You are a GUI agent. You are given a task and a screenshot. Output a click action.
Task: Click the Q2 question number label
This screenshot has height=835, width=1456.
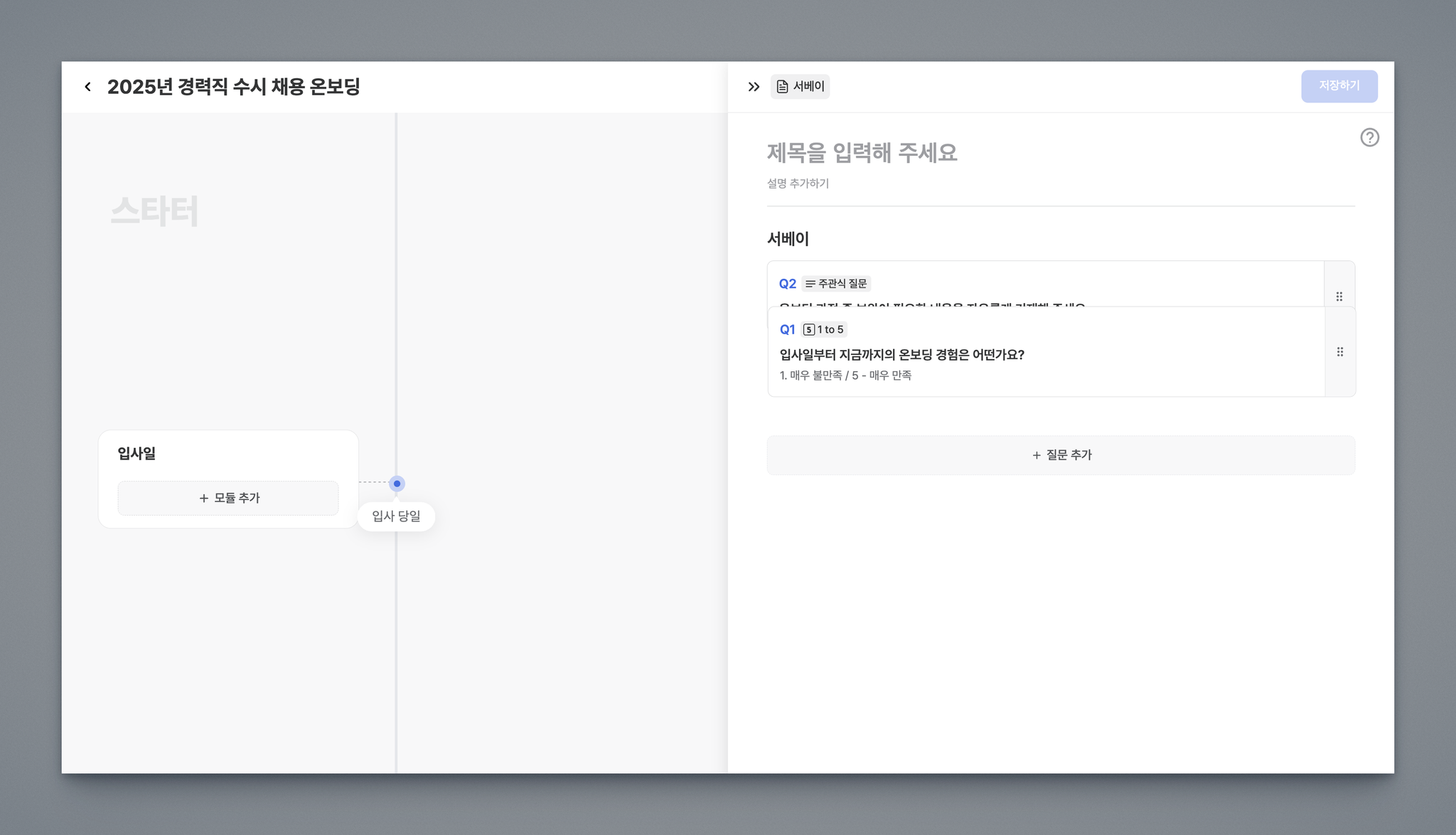coord(787,284)
